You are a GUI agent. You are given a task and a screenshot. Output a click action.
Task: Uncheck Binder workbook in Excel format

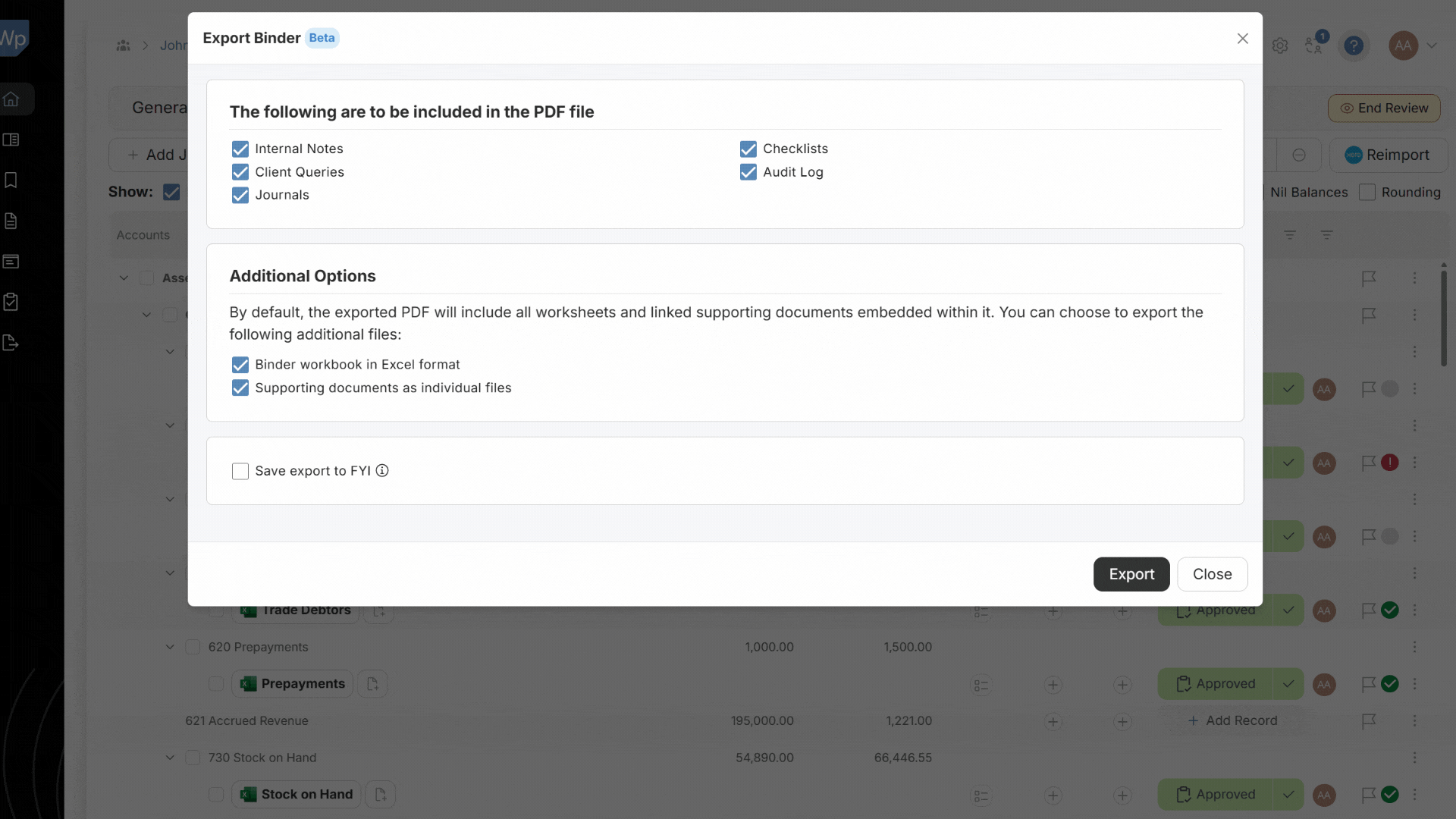coord(240,365)
